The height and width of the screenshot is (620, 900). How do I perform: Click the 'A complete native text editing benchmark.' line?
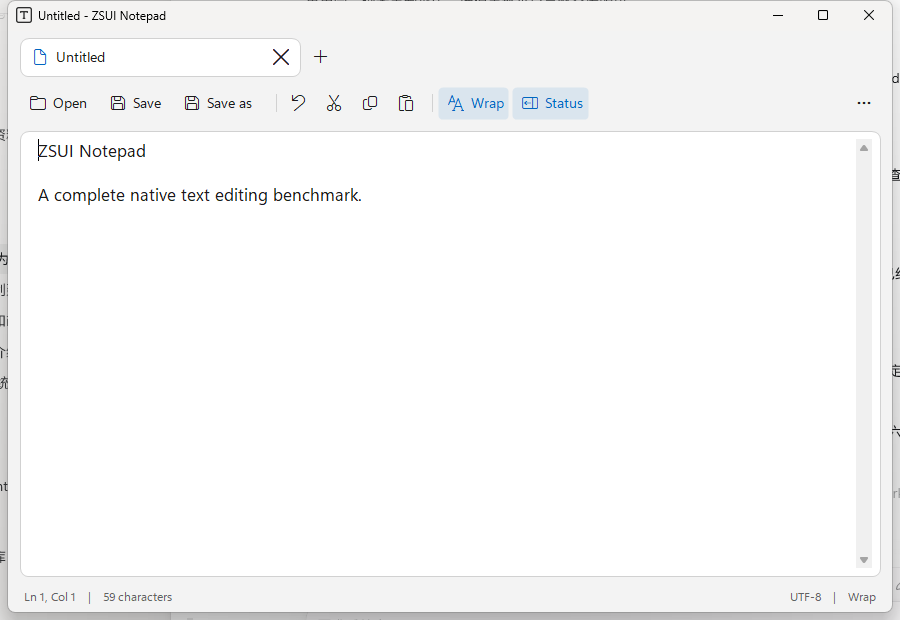tap(200, 196)
